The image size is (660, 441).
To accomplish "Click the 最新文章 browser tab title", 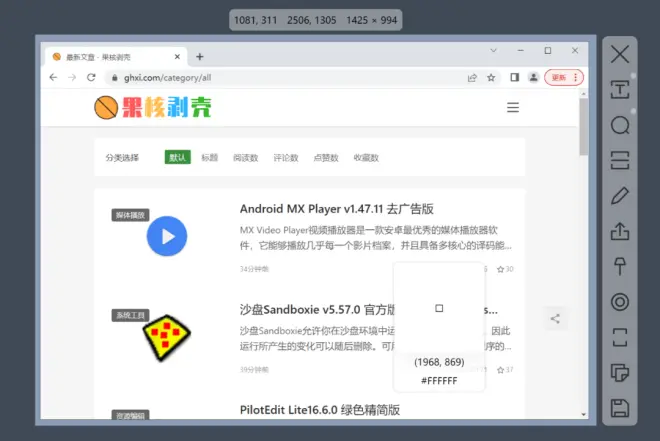I will (98, 57).
